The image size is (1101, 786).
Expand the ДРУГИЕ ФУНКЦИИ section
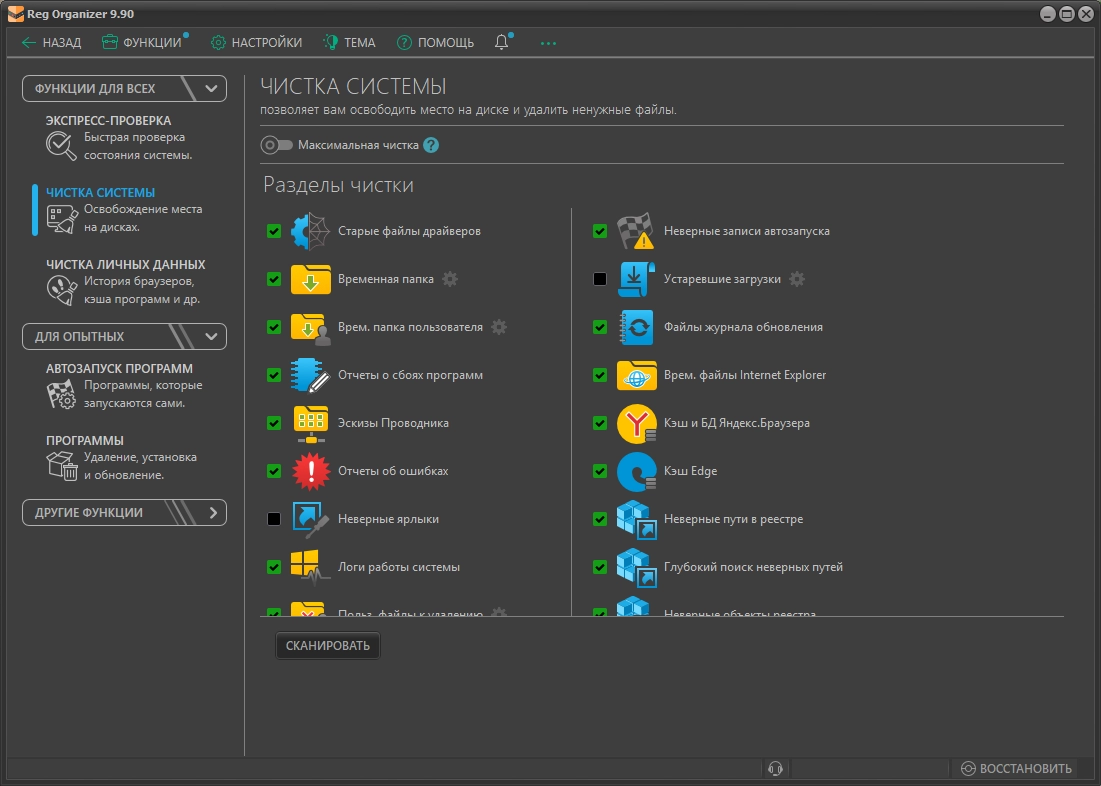point(211,512)
